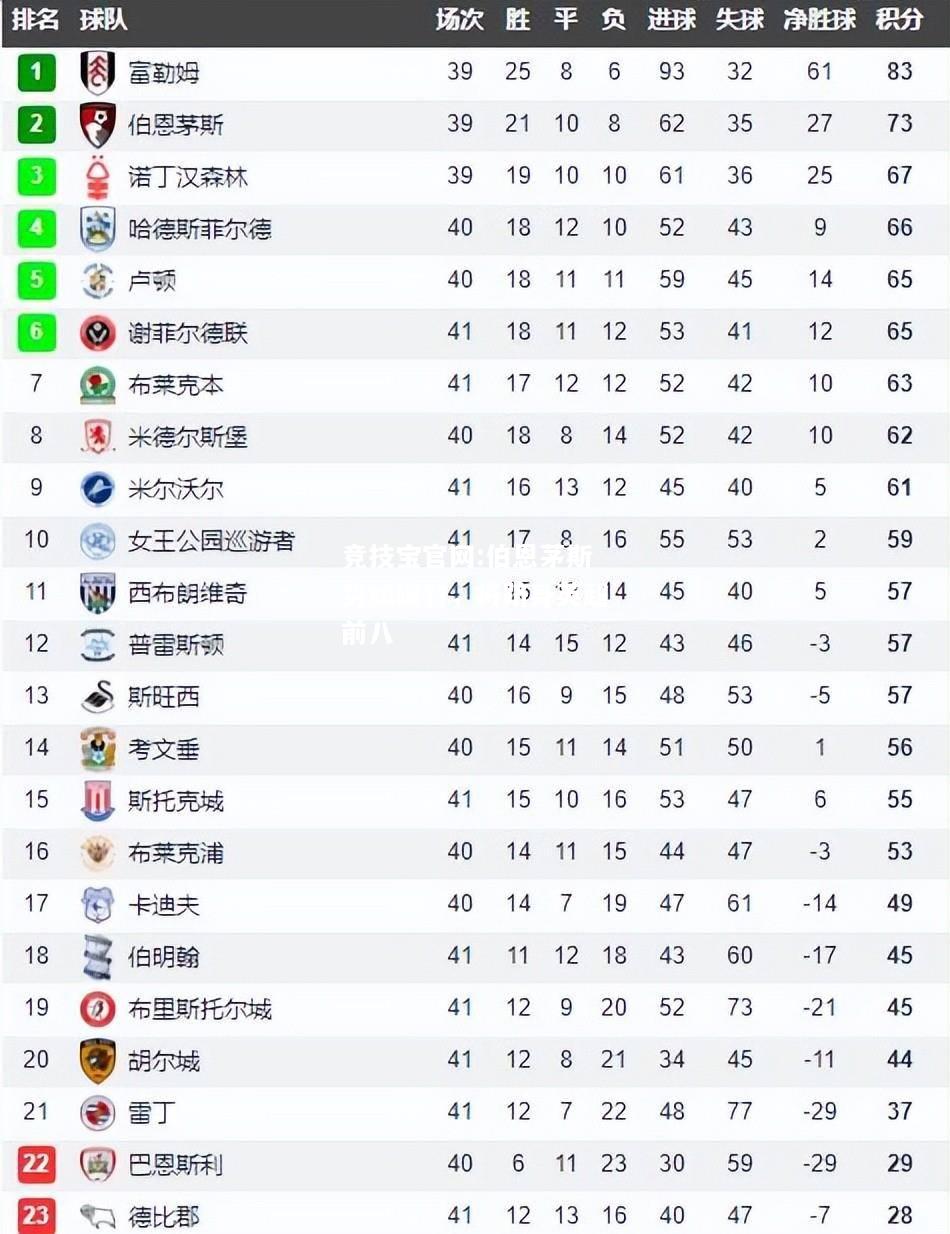Click the Bournemouth club crest in row 2
Image resolution: width=950 pixels, height=1234 pixels.
tap(98, 124)
